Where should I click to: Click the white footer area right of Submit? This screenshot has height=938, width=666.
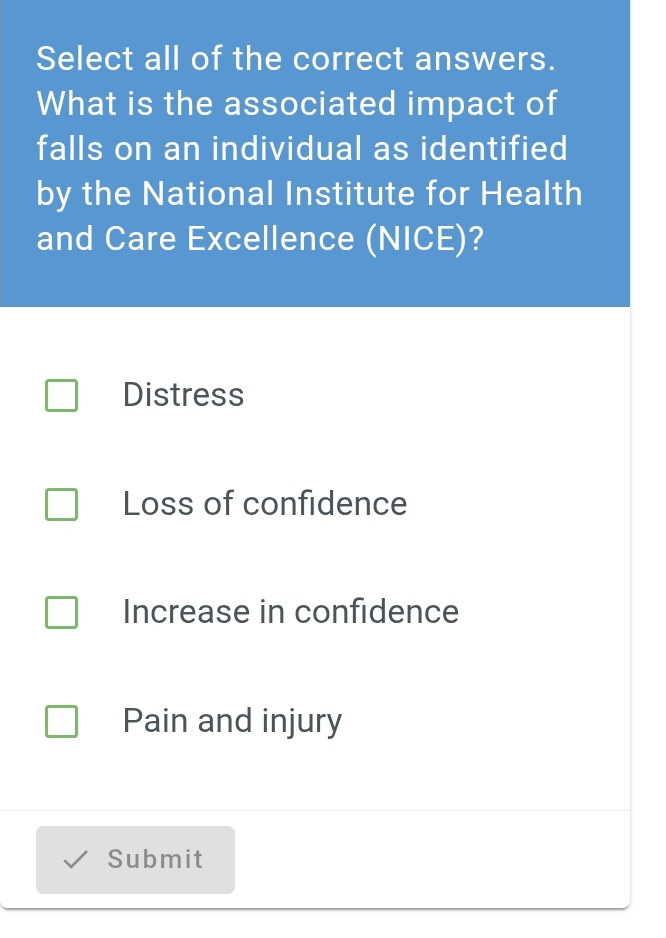coord(430,860)
